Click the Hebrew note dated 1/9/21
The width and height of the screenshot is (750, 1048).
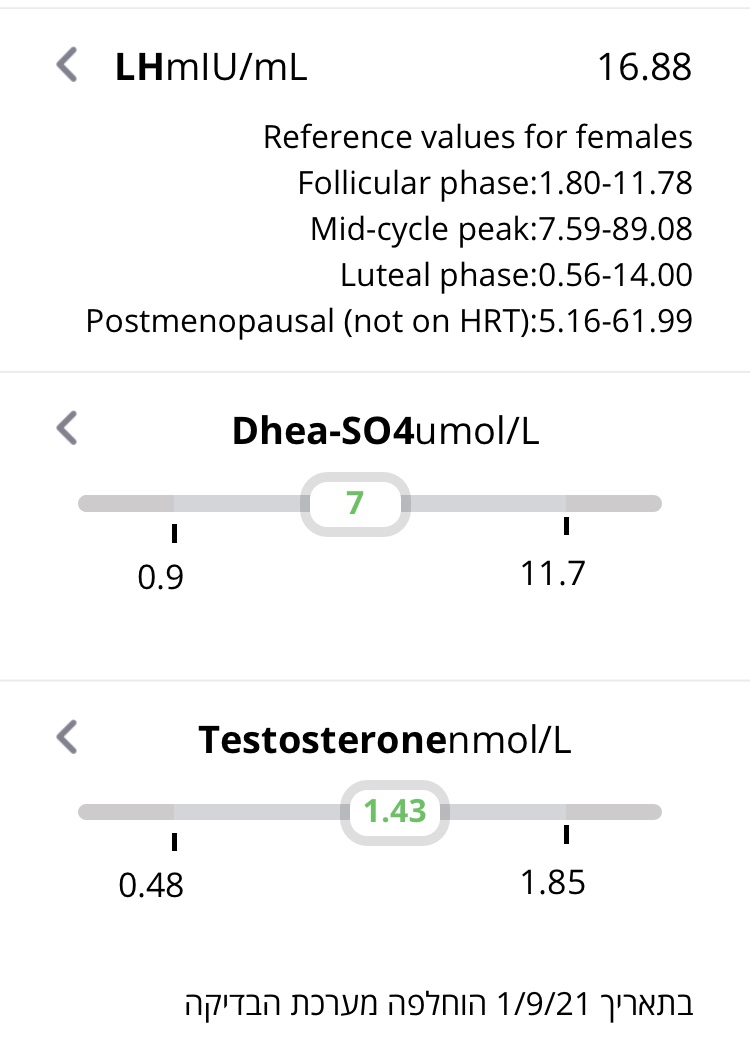[x=439, y=1003]
